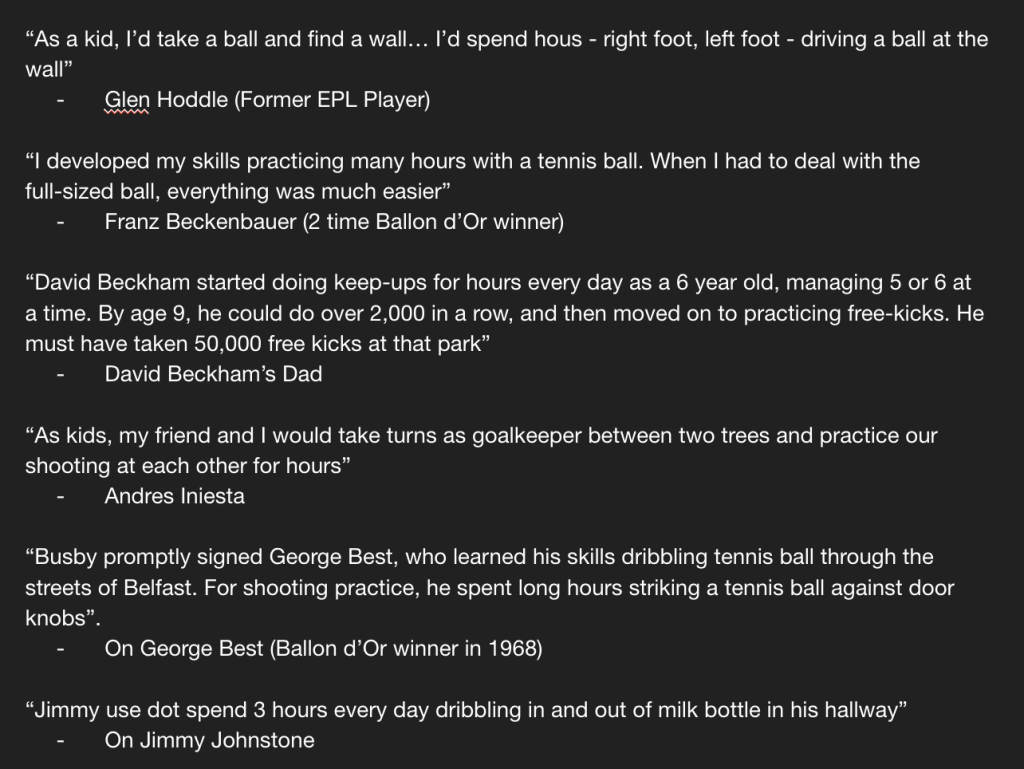This screenshot has height=769, width=1024.
Task: Click "(2 time Ballon d'Or winner)" text
Action: (433, 222)
